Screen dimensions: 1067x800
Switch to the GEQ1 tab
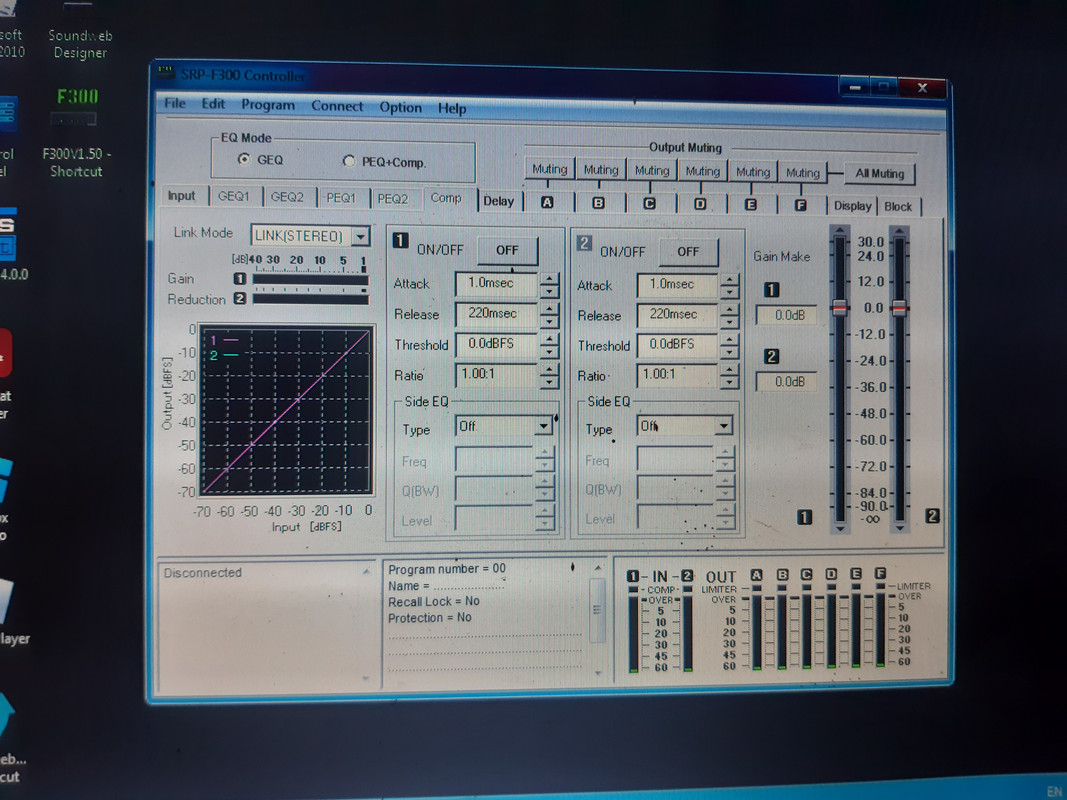[234, 196]
